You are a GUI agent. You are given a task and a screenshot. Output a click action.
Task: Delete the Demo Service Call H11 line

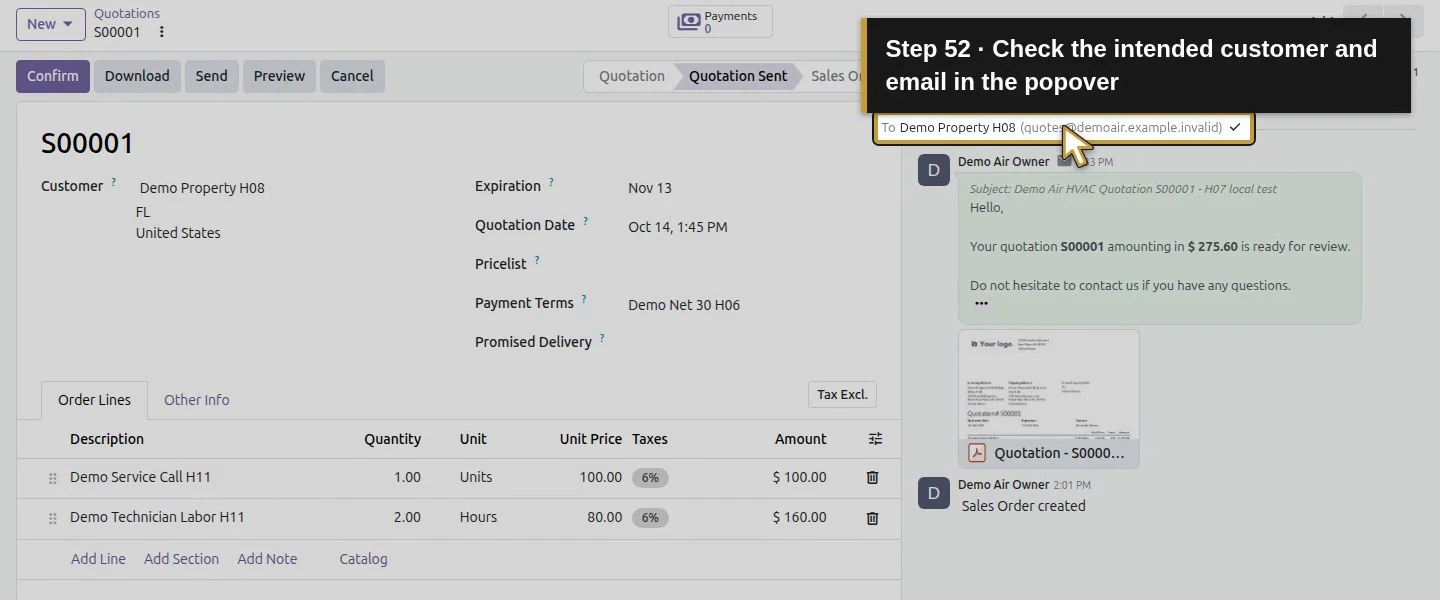pyautogui.click(x=872, y=478)
